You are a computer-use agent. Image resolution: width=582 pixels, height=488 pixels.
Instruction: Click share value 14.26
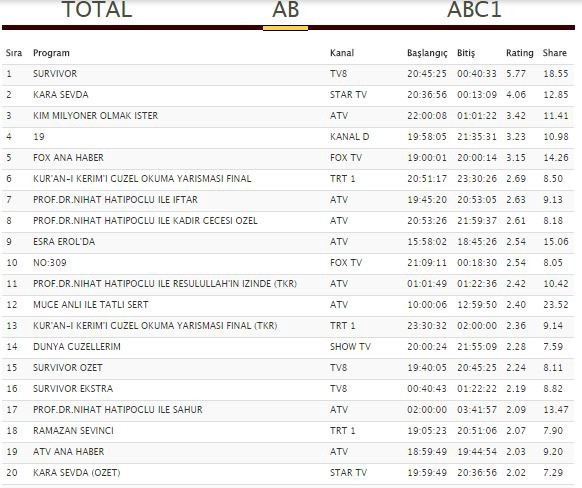click(x=556, y=157)
